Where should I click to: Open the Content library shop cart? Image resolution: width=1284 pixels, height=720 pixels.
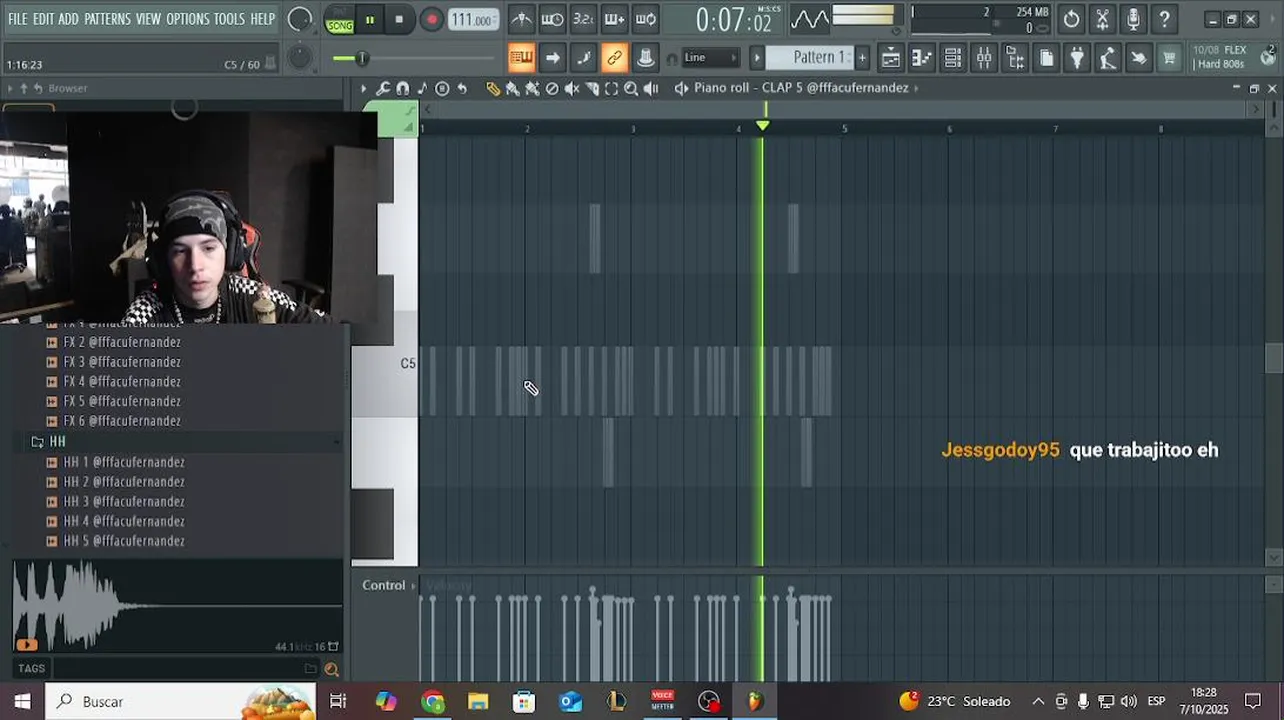click(x=1169, y=58)
